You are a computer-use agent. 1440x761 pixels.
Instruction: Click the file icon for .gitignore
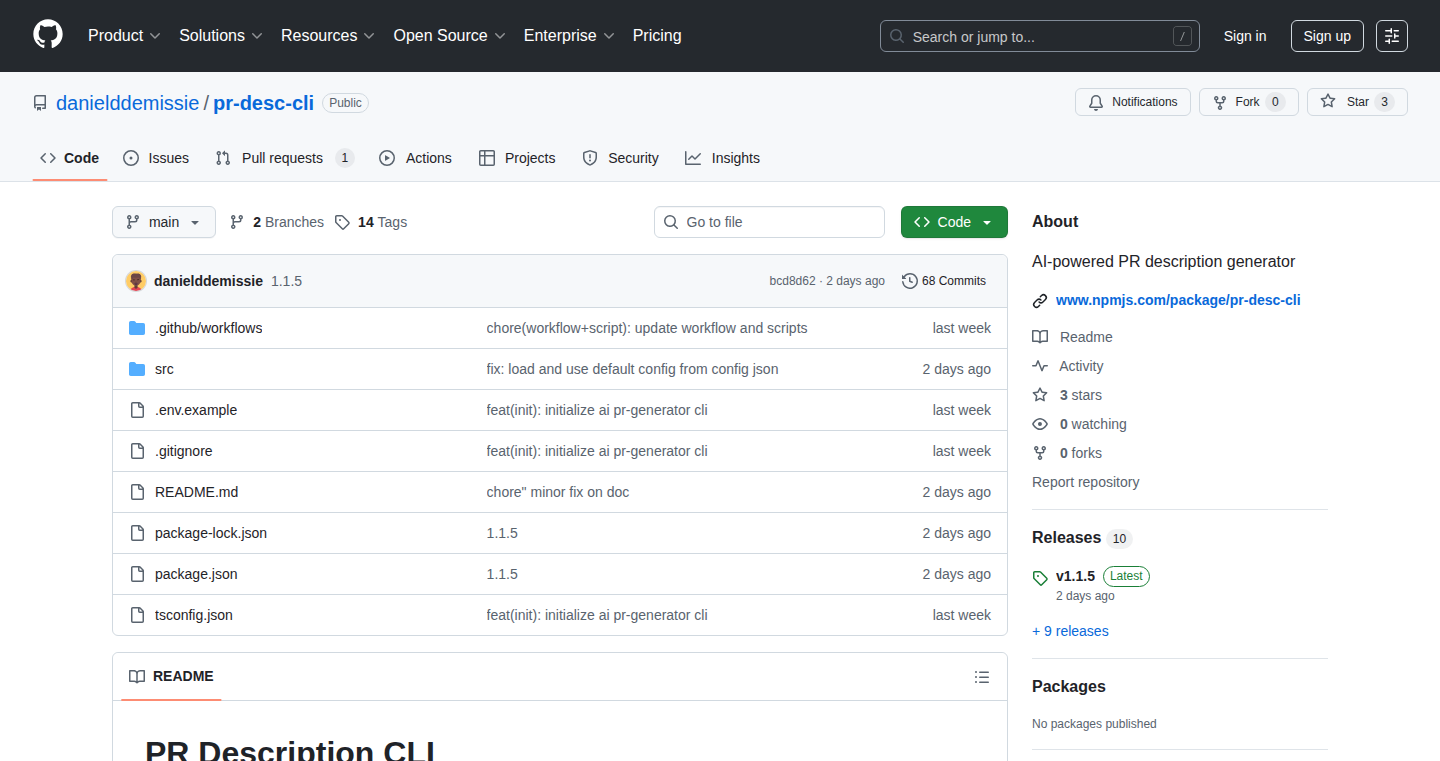pos(137,451)
